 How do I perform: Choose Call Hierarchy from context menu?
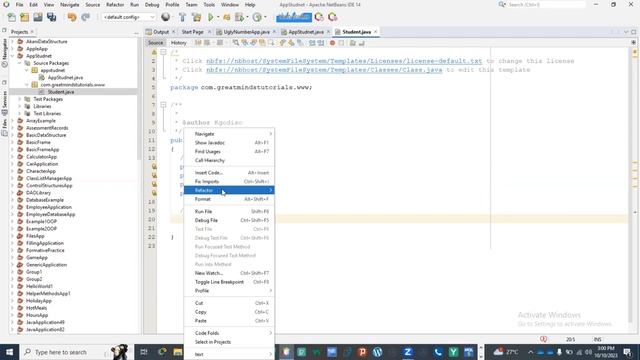pyautogui.click(x=229, y=160)
